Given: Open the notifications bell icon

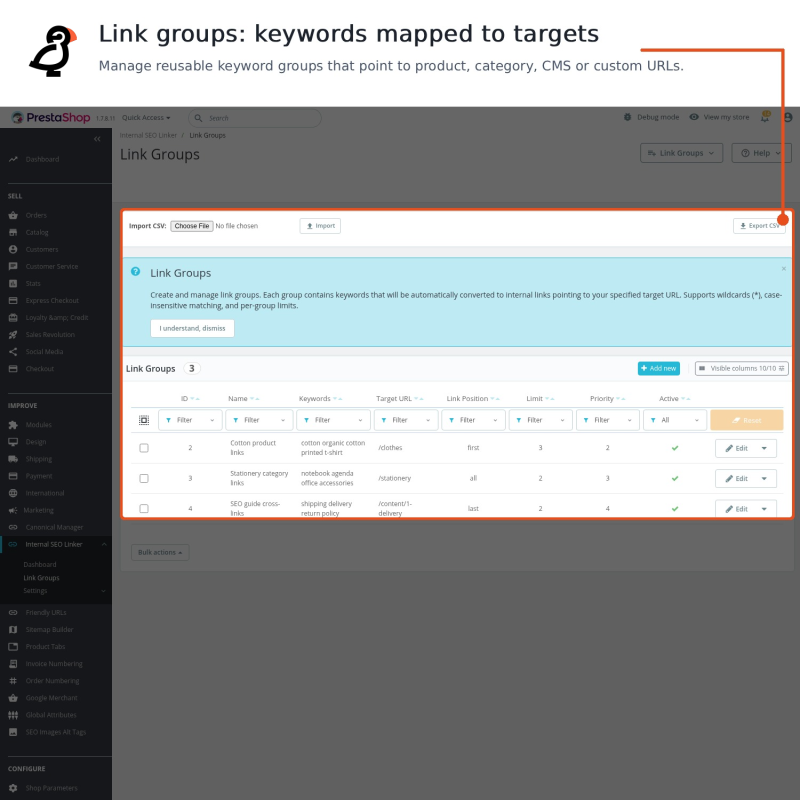Looking at the screenshot, I should pyautogui.click(x=765, y=117).
